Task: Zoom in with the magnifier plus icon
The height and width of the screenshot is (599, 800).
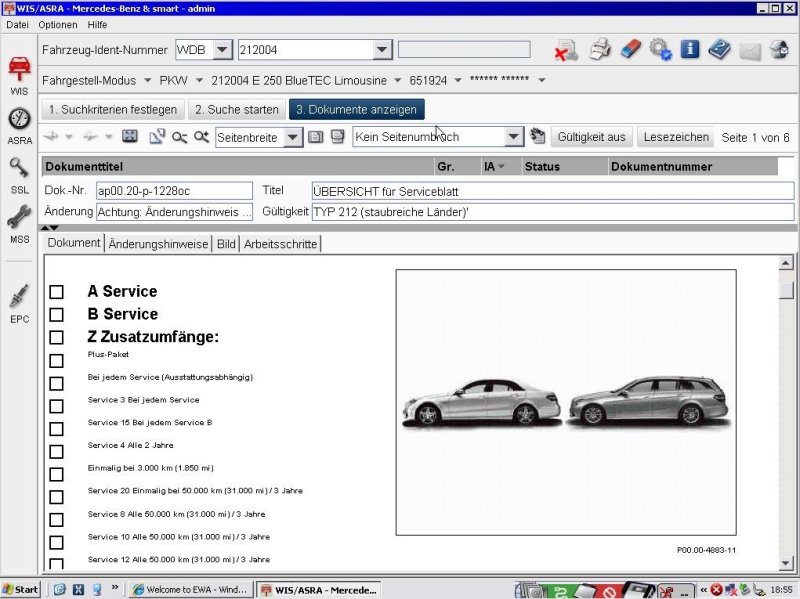Action: (202, 137)
